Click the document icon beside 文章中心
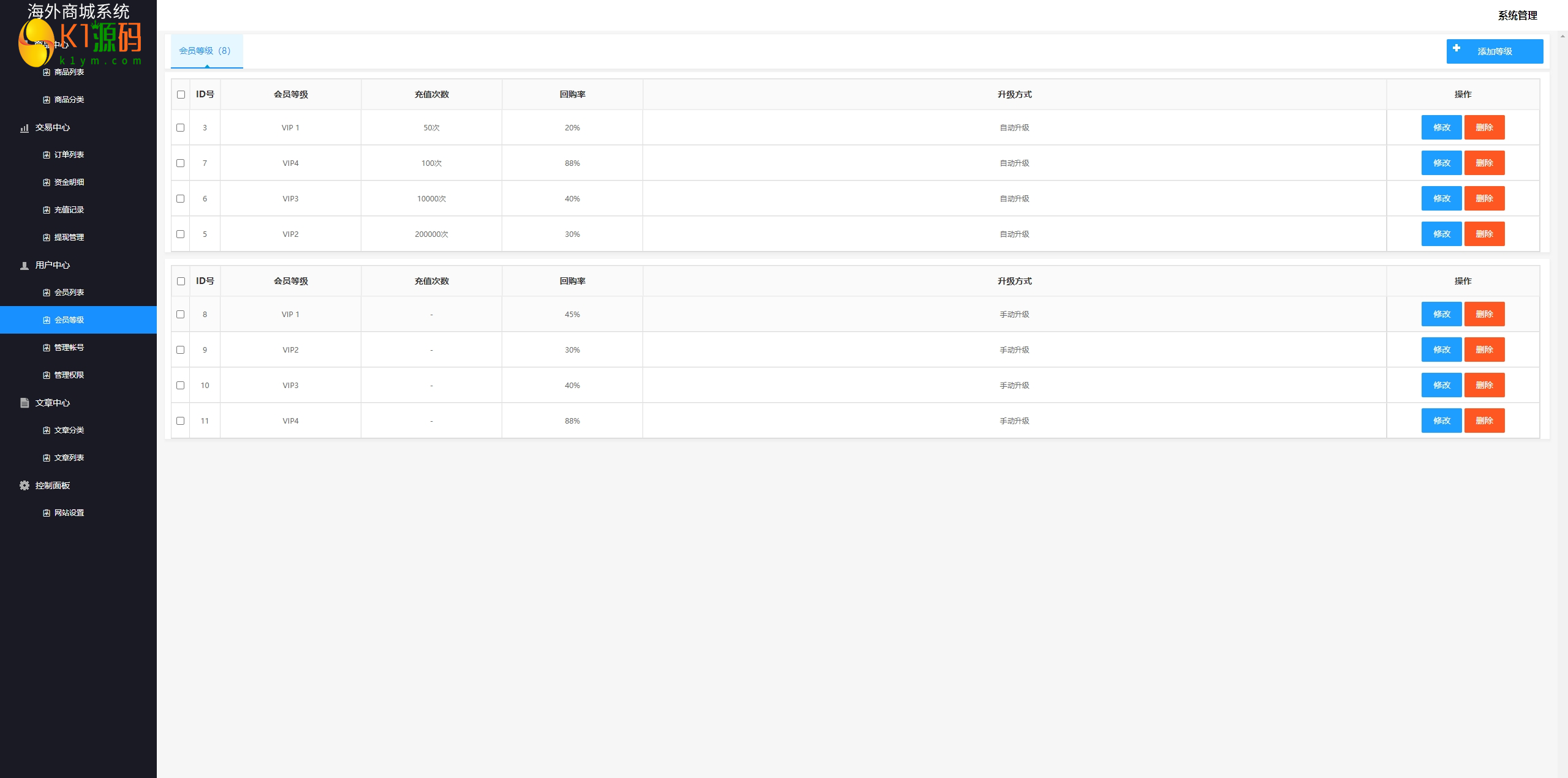Screen dimensions: 1568x778 click(24, 403)
